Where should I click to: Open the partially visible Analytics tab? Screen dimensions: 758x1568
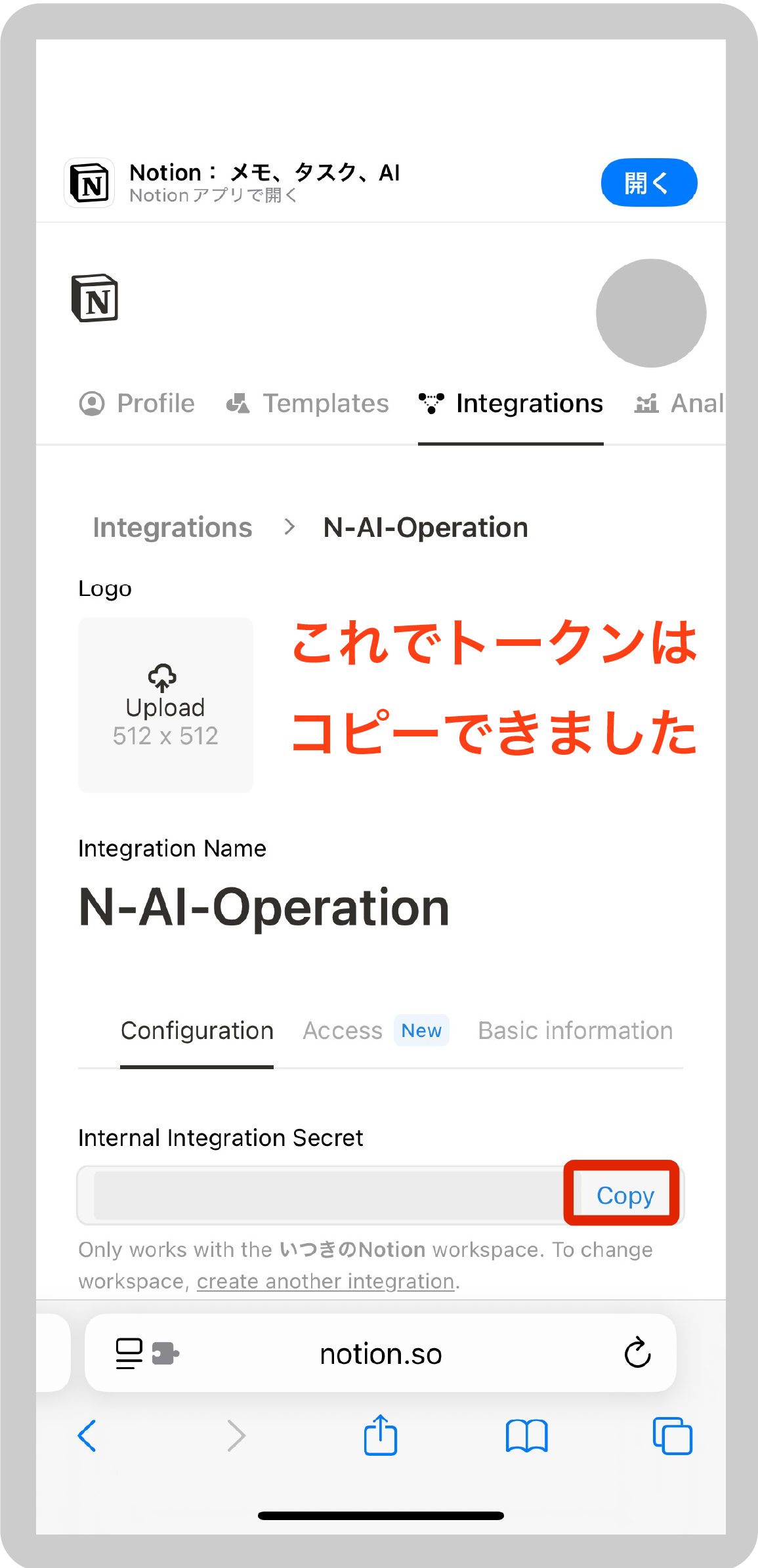coord(679,403)
